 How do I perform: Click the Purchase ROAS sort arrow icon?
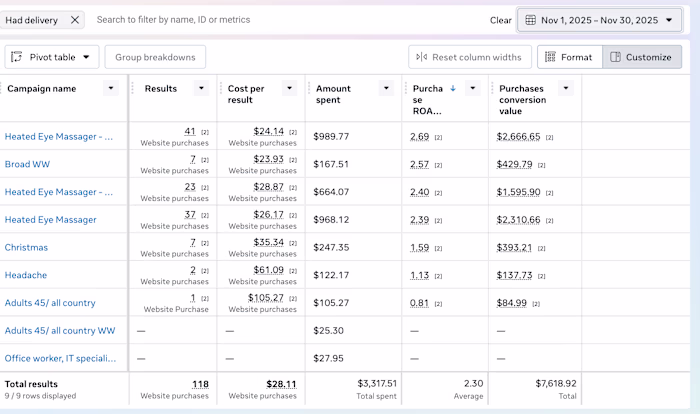coord(453,88)
